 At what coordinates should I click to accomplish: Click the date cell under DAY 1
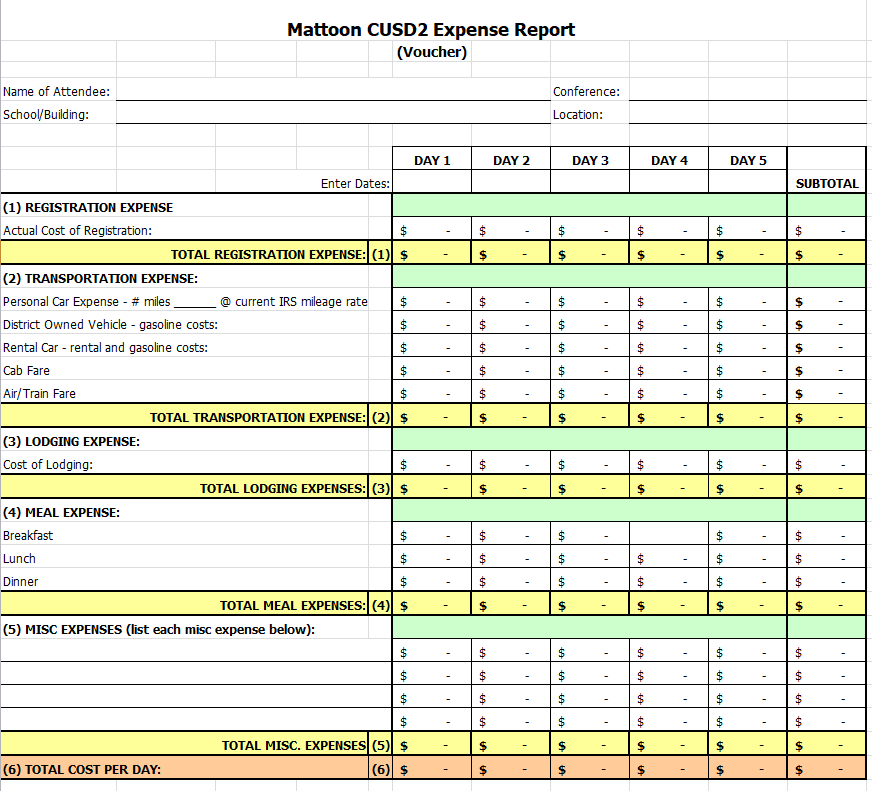click(432, 183)
